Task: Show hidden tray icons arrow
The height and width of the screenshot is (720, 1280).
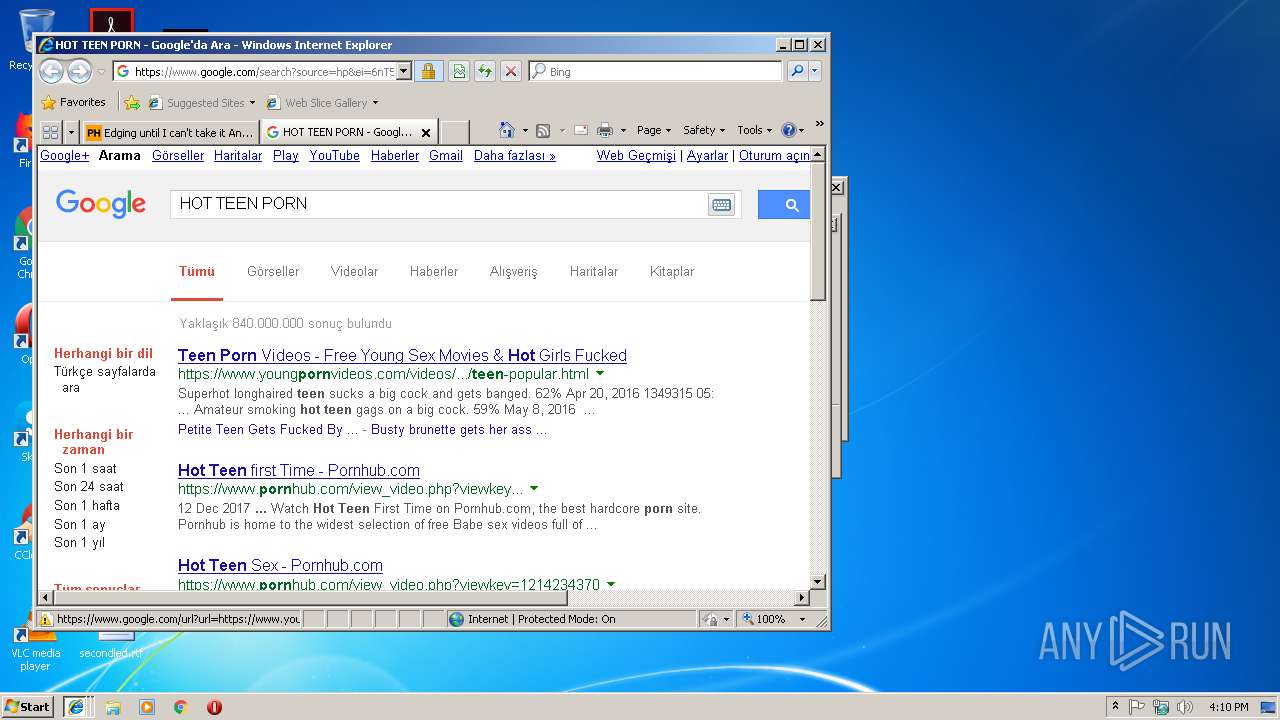Action: click(x=1116, y=706)
